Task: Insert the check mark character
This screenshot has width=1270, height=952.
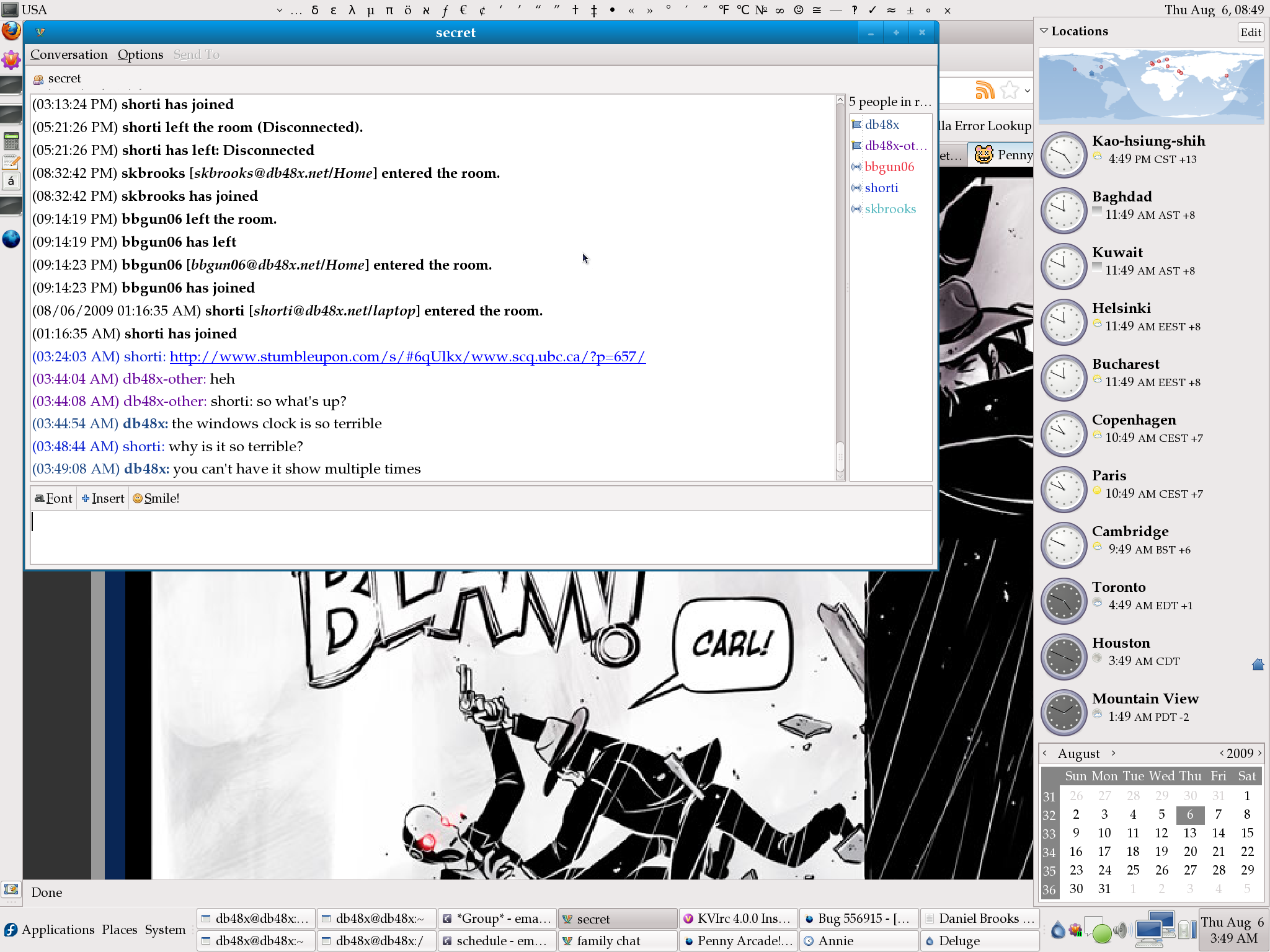Action: click(x=873, y=10)
